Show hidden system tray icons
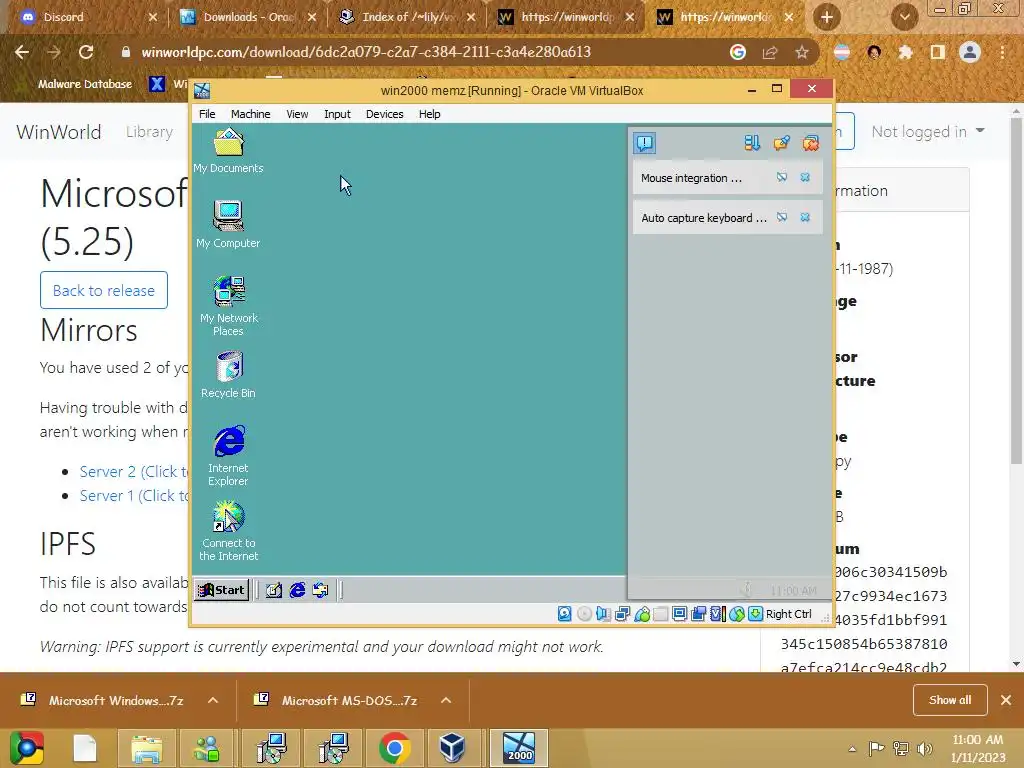 (852, 748)
